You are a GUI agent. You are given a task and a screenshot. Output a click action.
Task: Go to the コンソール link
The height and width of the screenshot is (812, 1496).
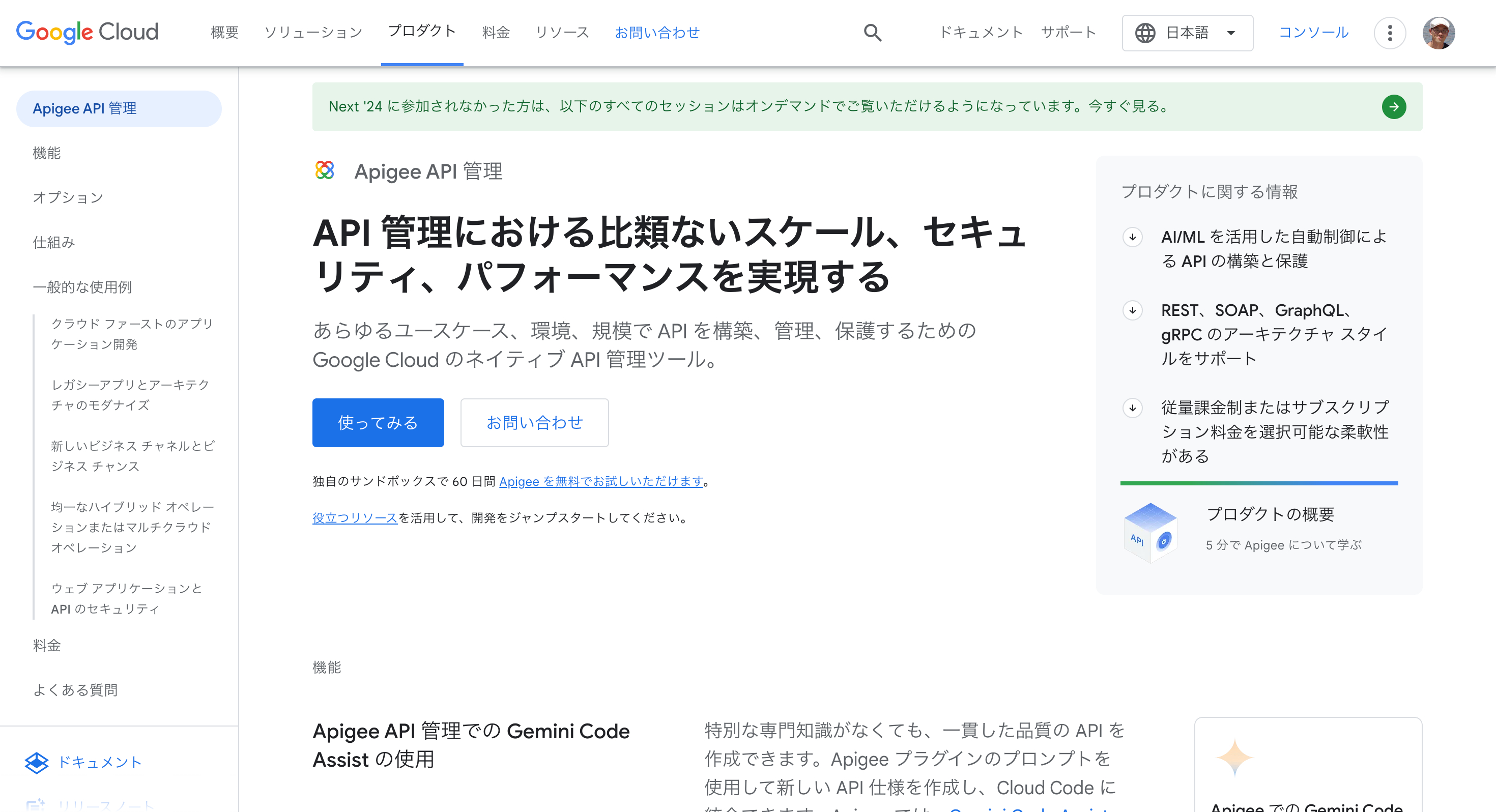point(1314,33)
